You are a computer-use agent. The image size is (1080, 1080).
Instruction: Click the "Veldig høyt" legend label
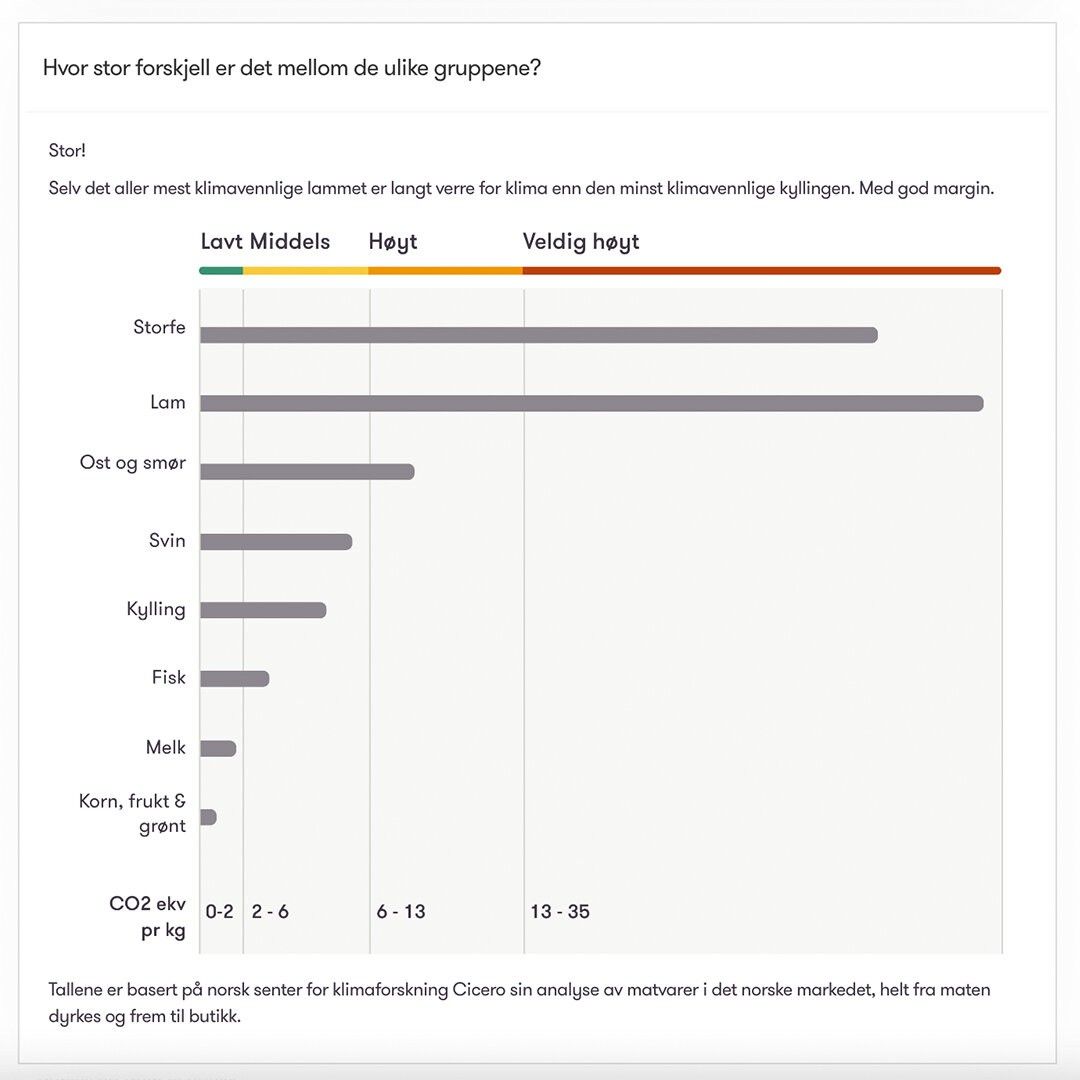tap(581, 242)
